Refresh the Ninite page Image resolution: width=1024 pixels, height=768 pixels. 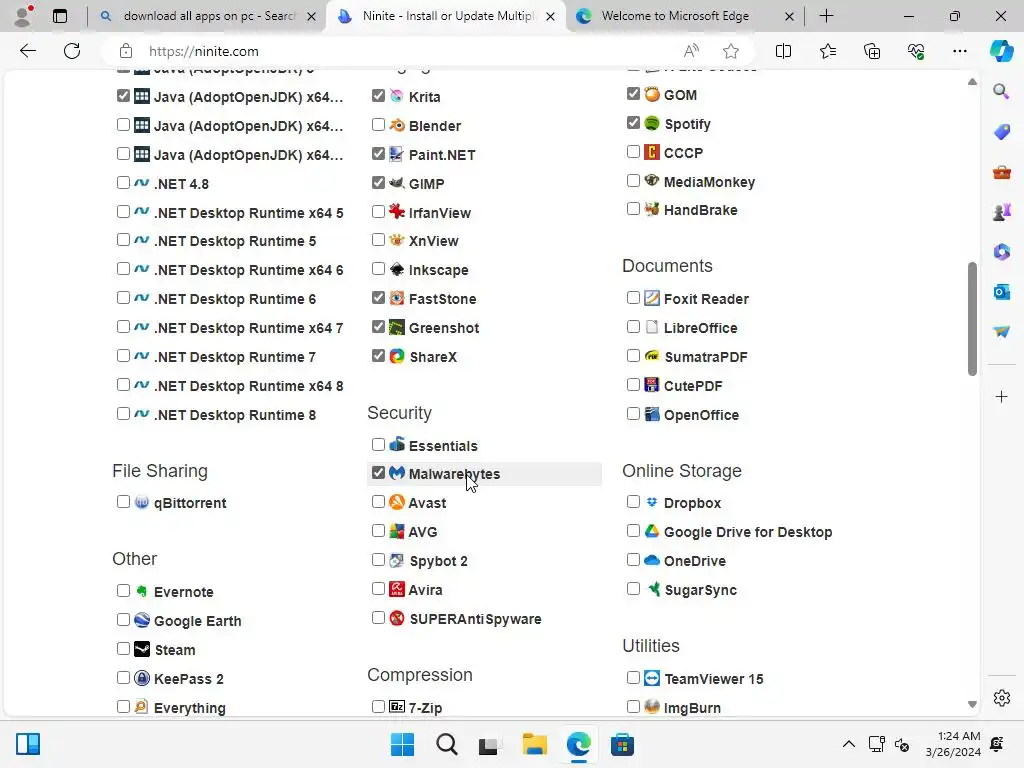tap(72, 51)
